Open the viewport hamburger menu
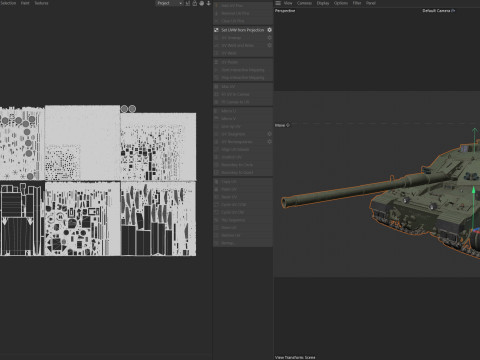 tap(278, 3)
